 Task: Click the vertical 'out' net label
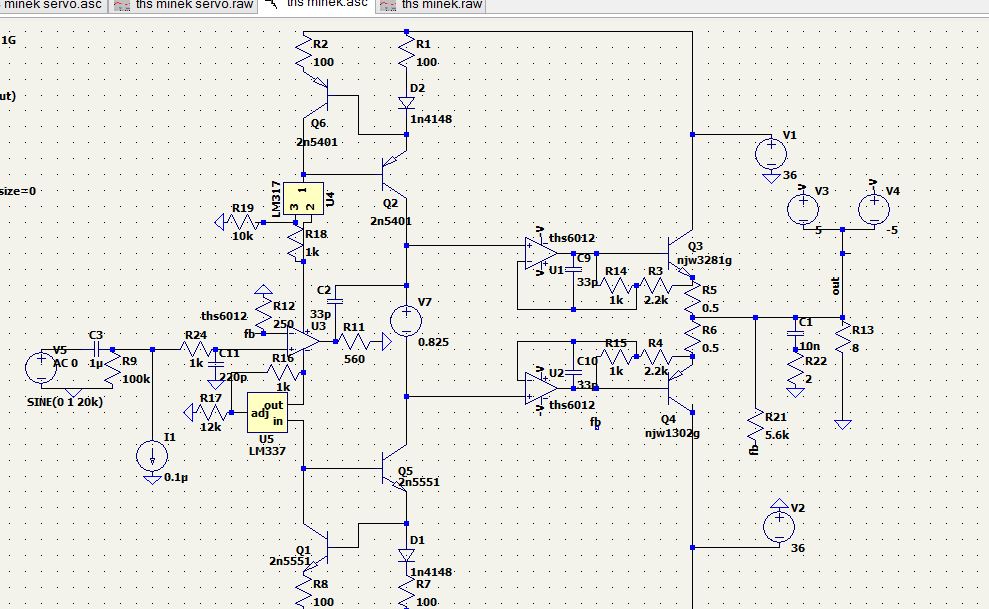(x=835, y=286)
